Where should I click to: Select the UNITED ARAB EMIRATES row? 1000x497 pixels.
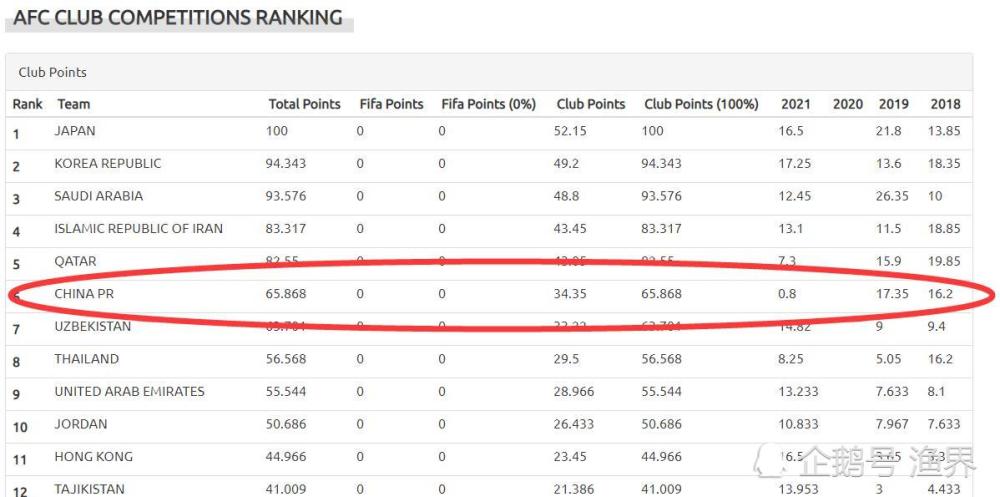coord(489,392)
